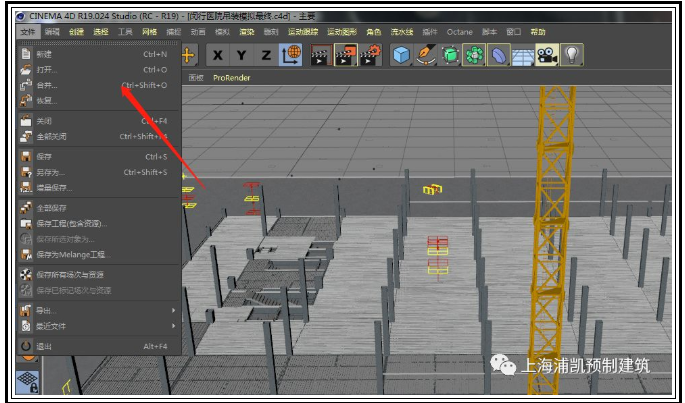Image resolution: width=685 pixels, height=403 pixels.
Task: Open the 文件 (File) menu
Action: pyautogui.click(x=28, y=32)
